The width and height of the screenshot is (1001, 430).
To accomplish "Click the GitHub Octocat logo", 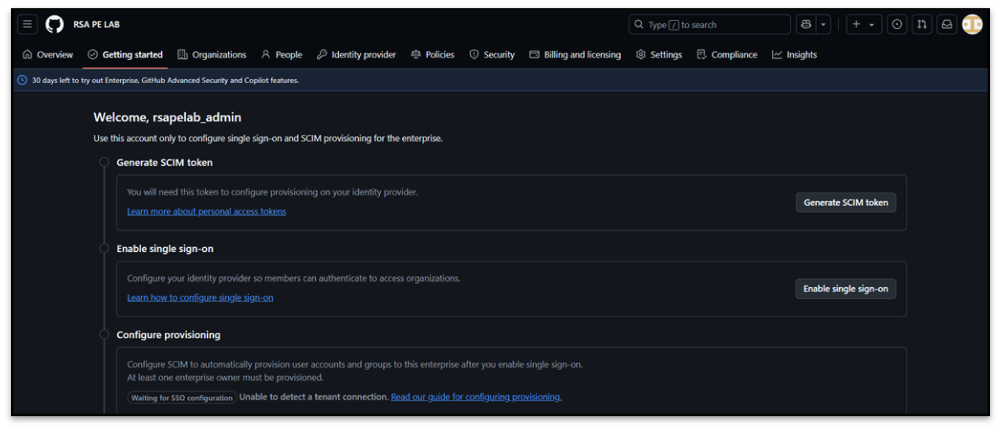I will pos(54,24).
